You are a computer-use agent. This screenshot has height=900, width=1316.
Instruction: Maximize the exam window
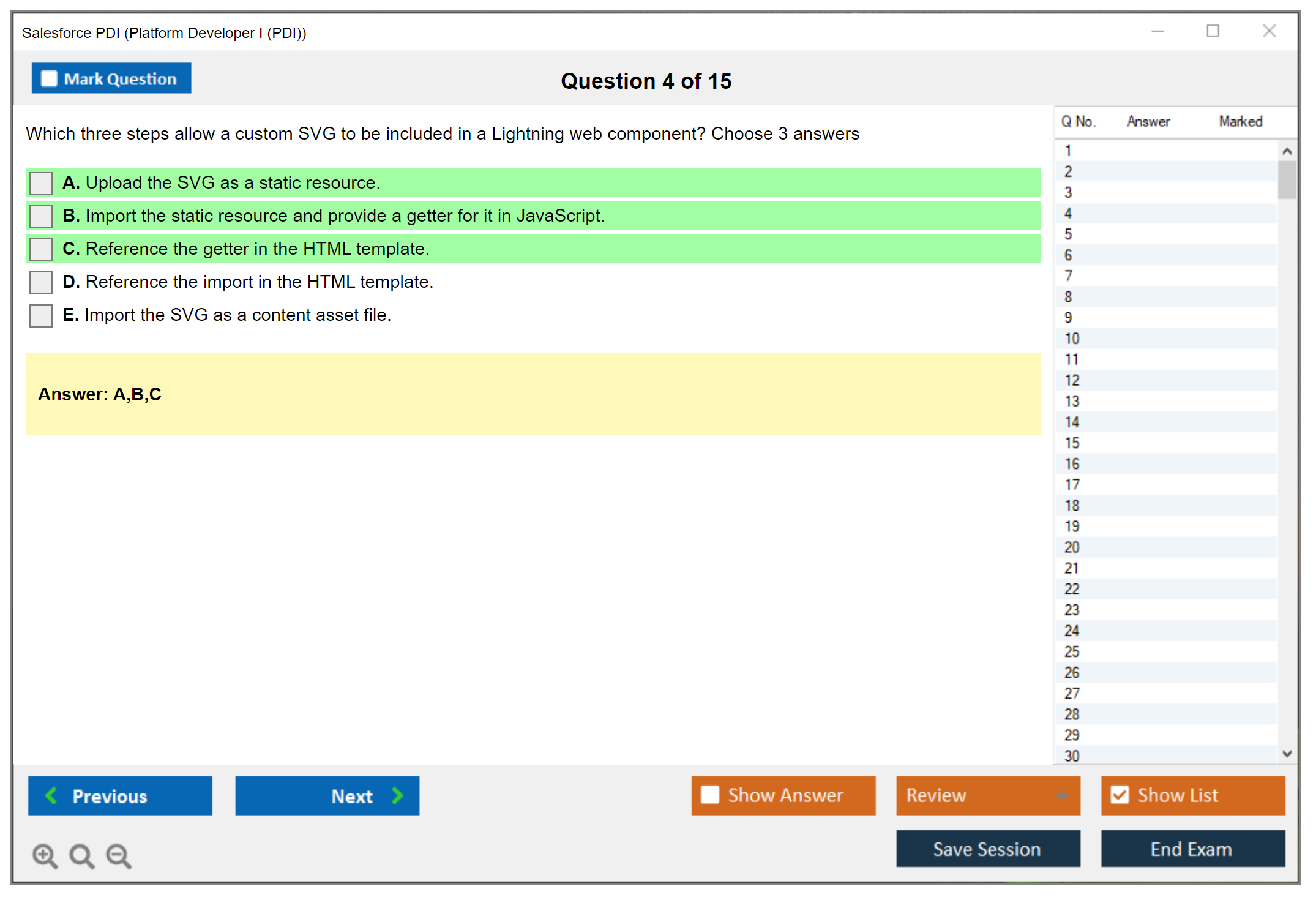click(1213, 31)
